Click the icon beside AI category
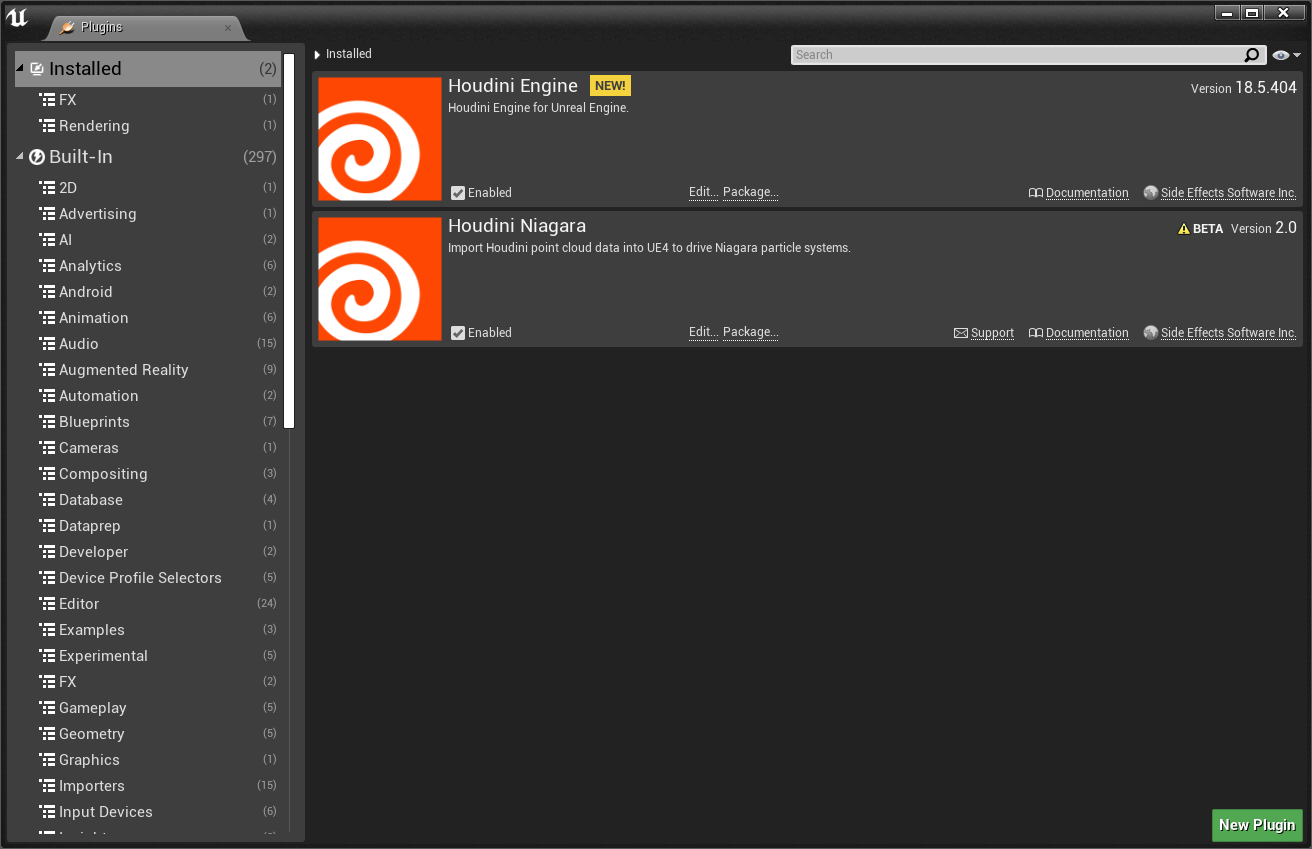1312x849 pixels. coord(47,240)
